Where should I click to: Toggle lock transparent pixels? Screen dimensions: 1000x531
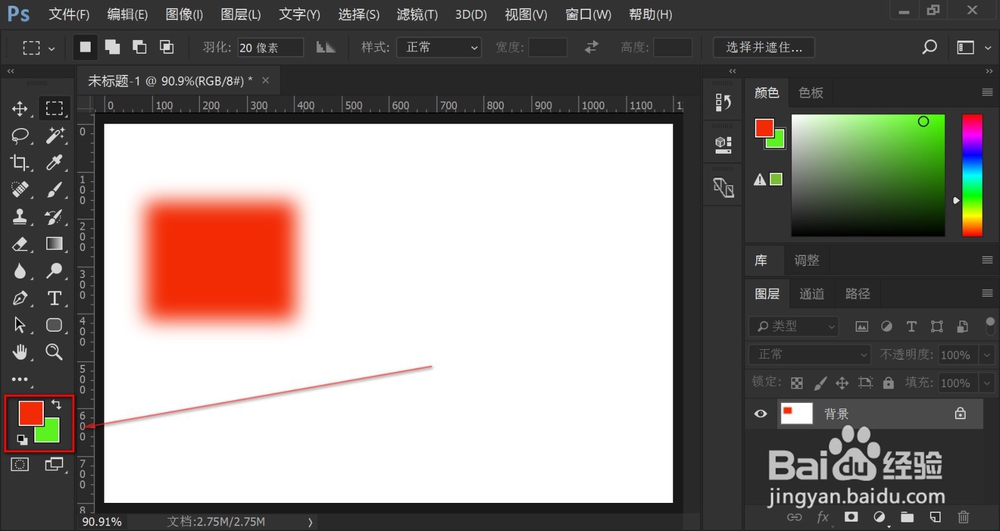click(797, 383)
